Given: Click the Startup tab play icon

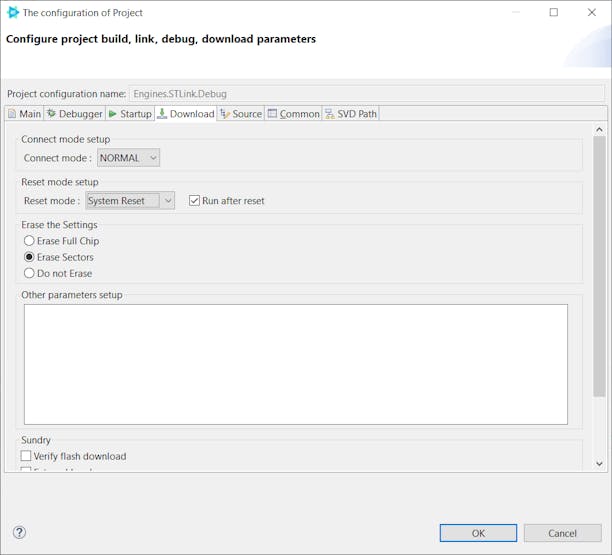Looking at the screenshot, I should coord(113,114).
